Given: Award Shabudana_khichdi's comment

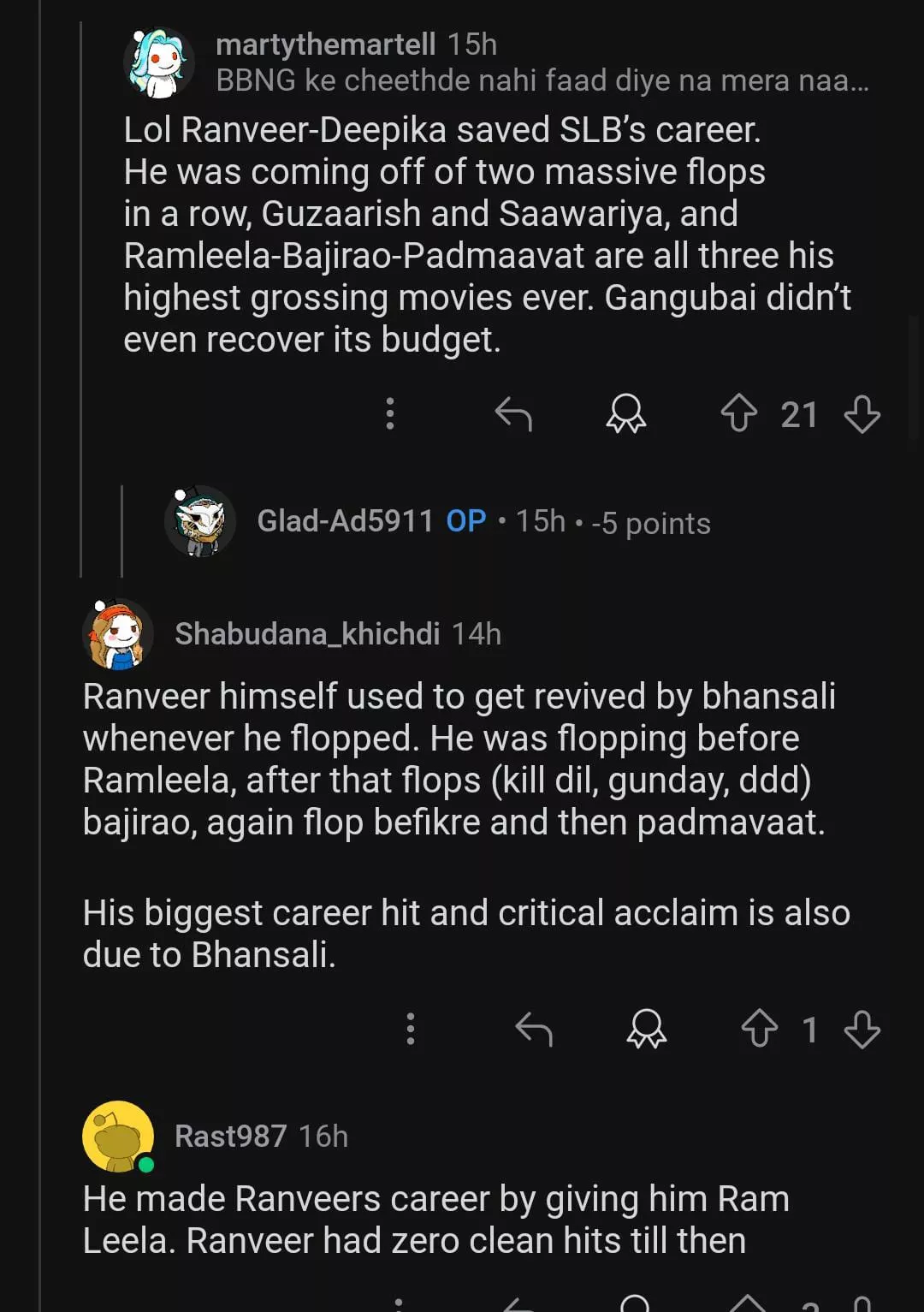Looking at the screenshot, I should pos(646,1029).
